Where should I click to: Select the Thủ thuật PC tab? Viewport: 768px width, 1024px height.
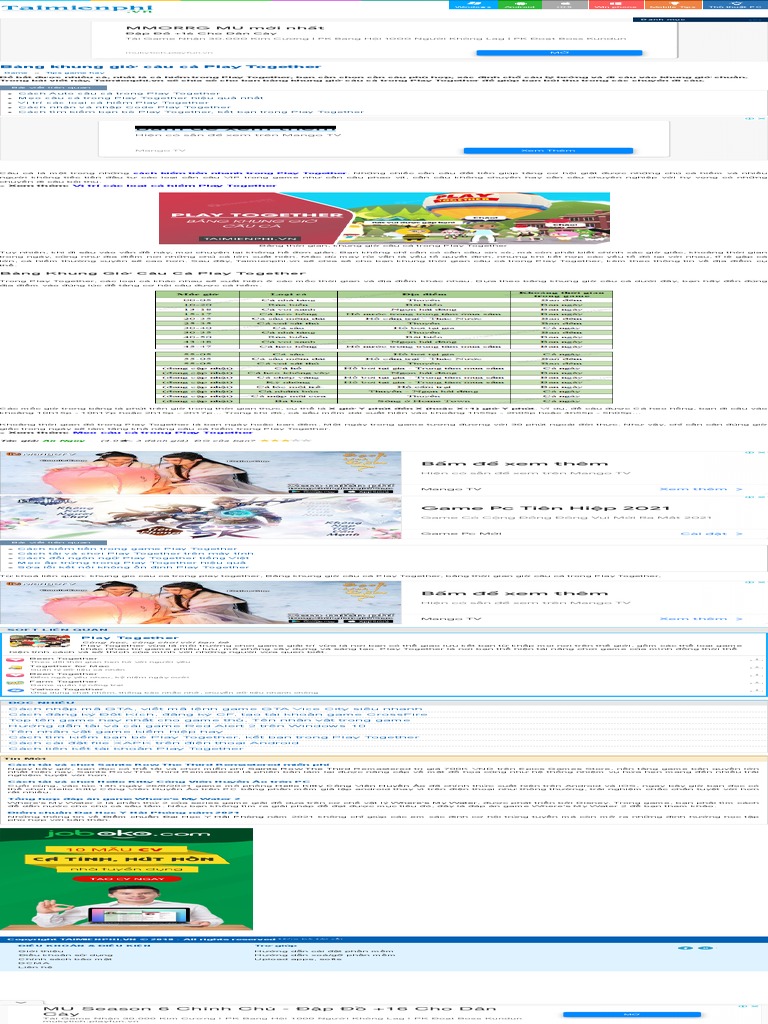click(735, 5)
